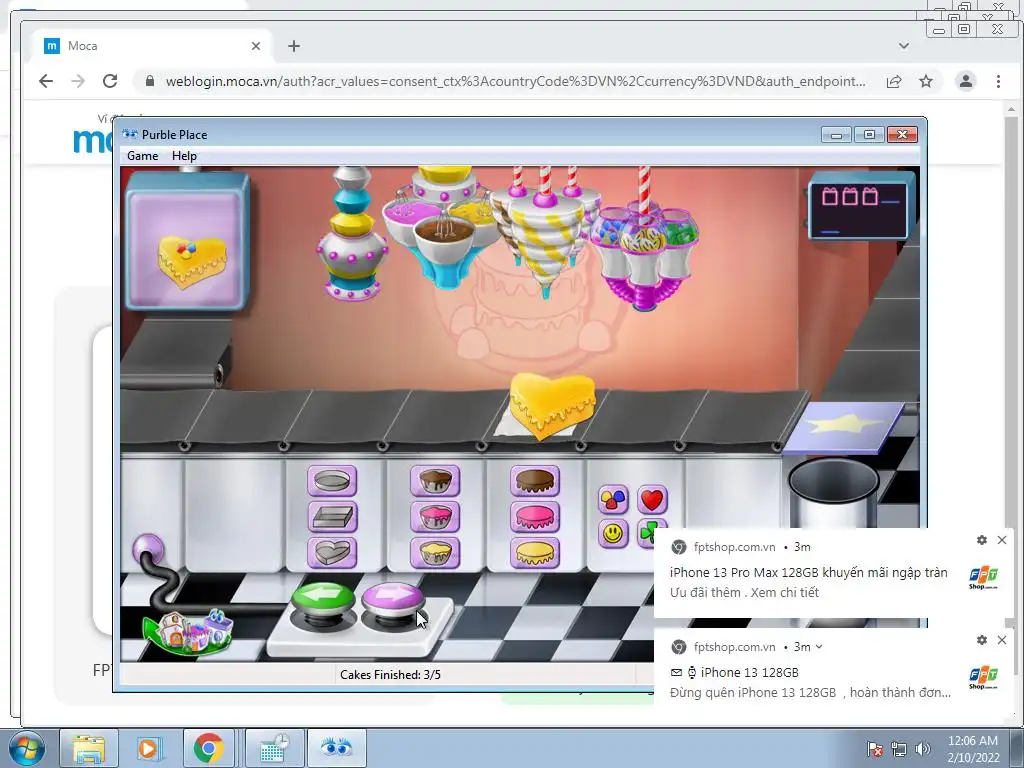This screenshot has height=768, width=1024.
Task: Click the metal trash bin
Action: [x=833, y=492]
